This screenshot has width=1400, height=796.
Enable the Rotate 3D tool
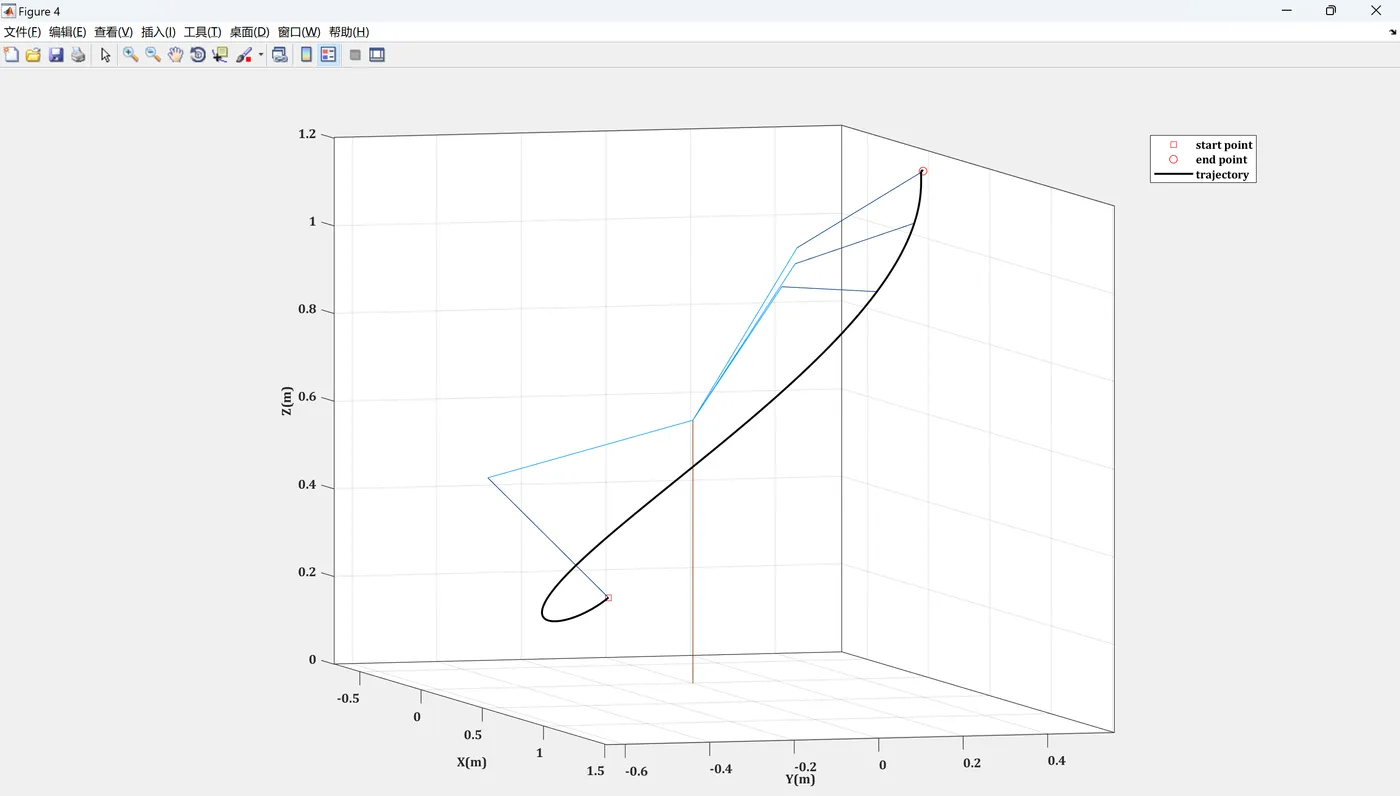tap(198, 55)
